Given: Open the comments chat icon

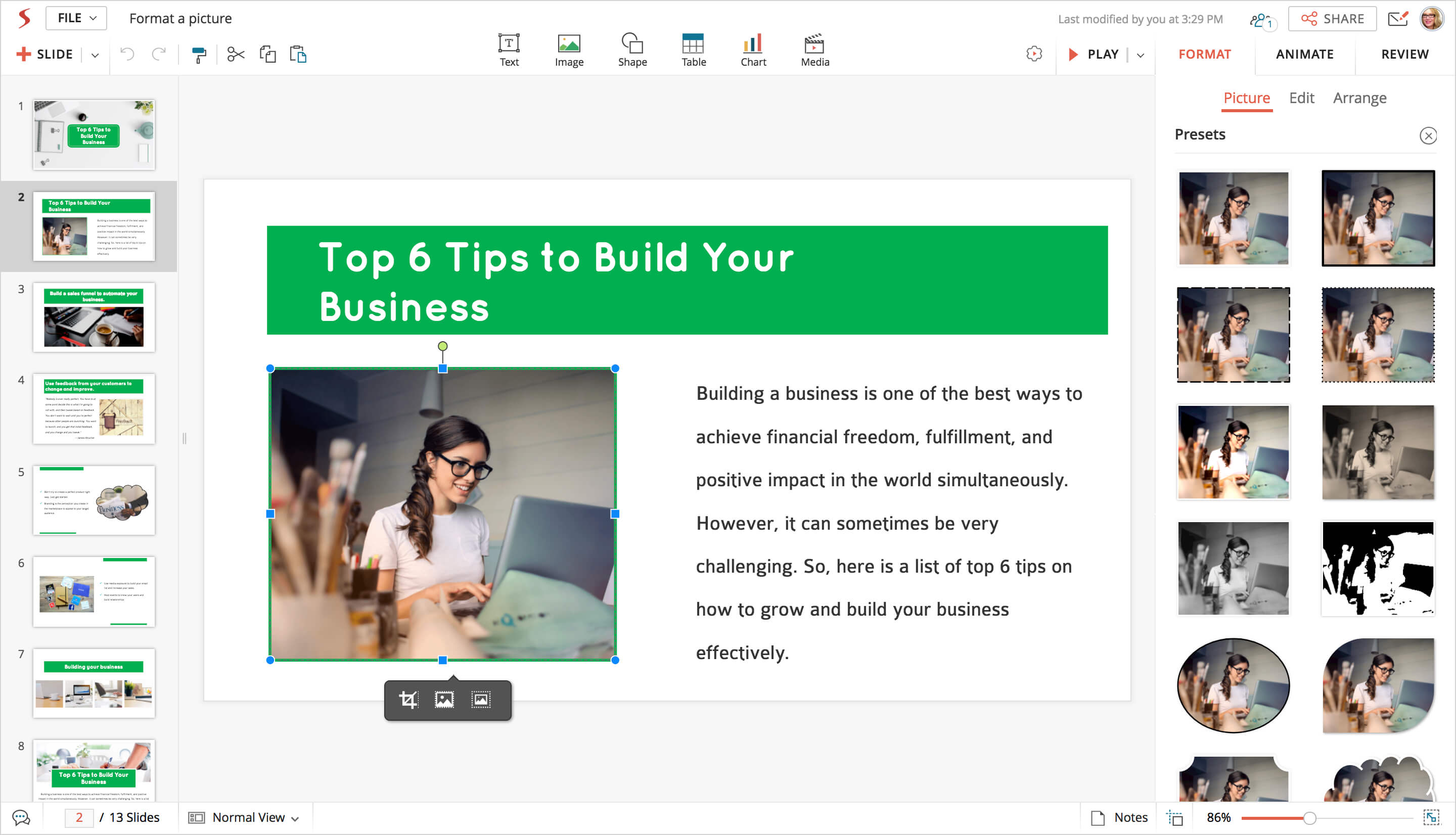Looking at the screenshot, I should (x=21, y=817).
